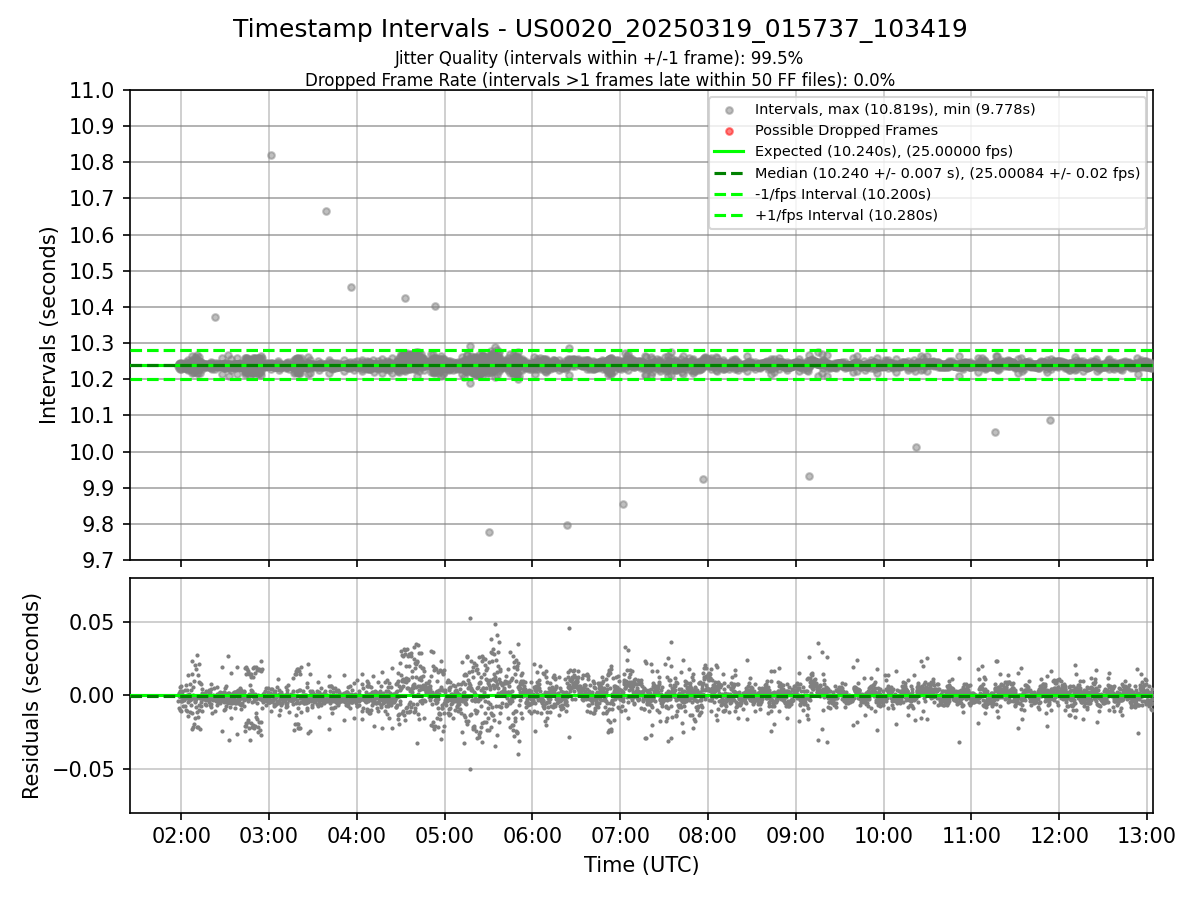The image size is (1200, 900).
Task: Select the 'Jitter Quality' subtitle line
Action: click(x=599, y=59)
